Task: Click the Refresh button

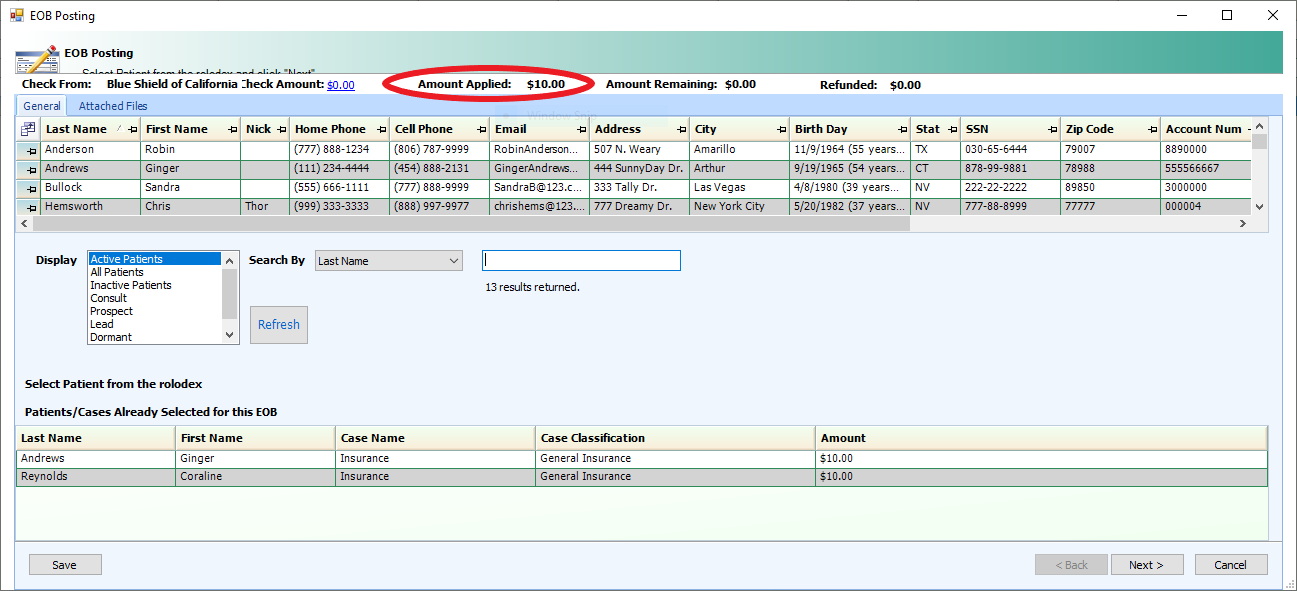Action: [279, 325]
